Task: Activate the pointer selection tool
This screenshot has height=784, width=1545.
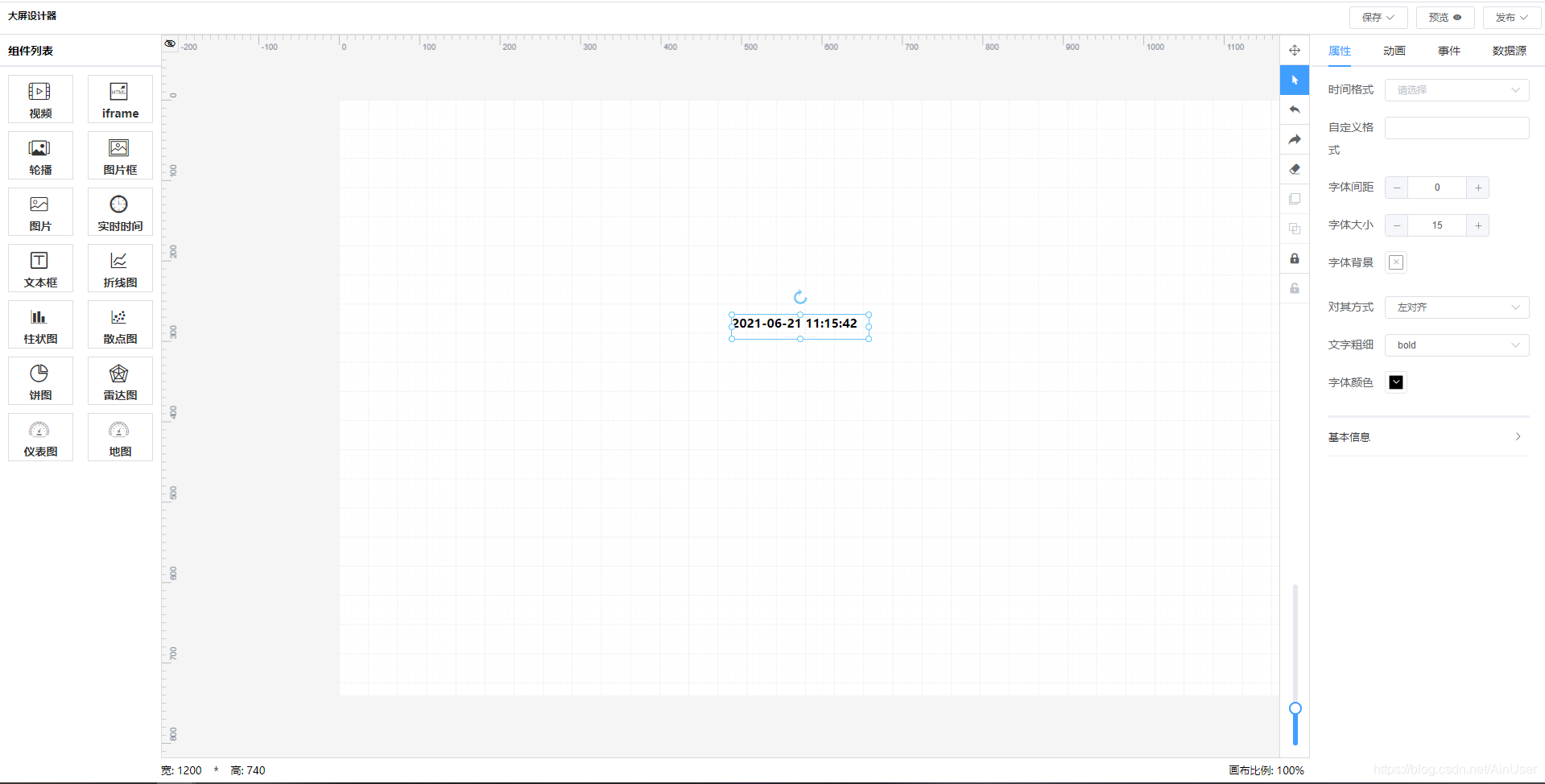Action: 1295,80
